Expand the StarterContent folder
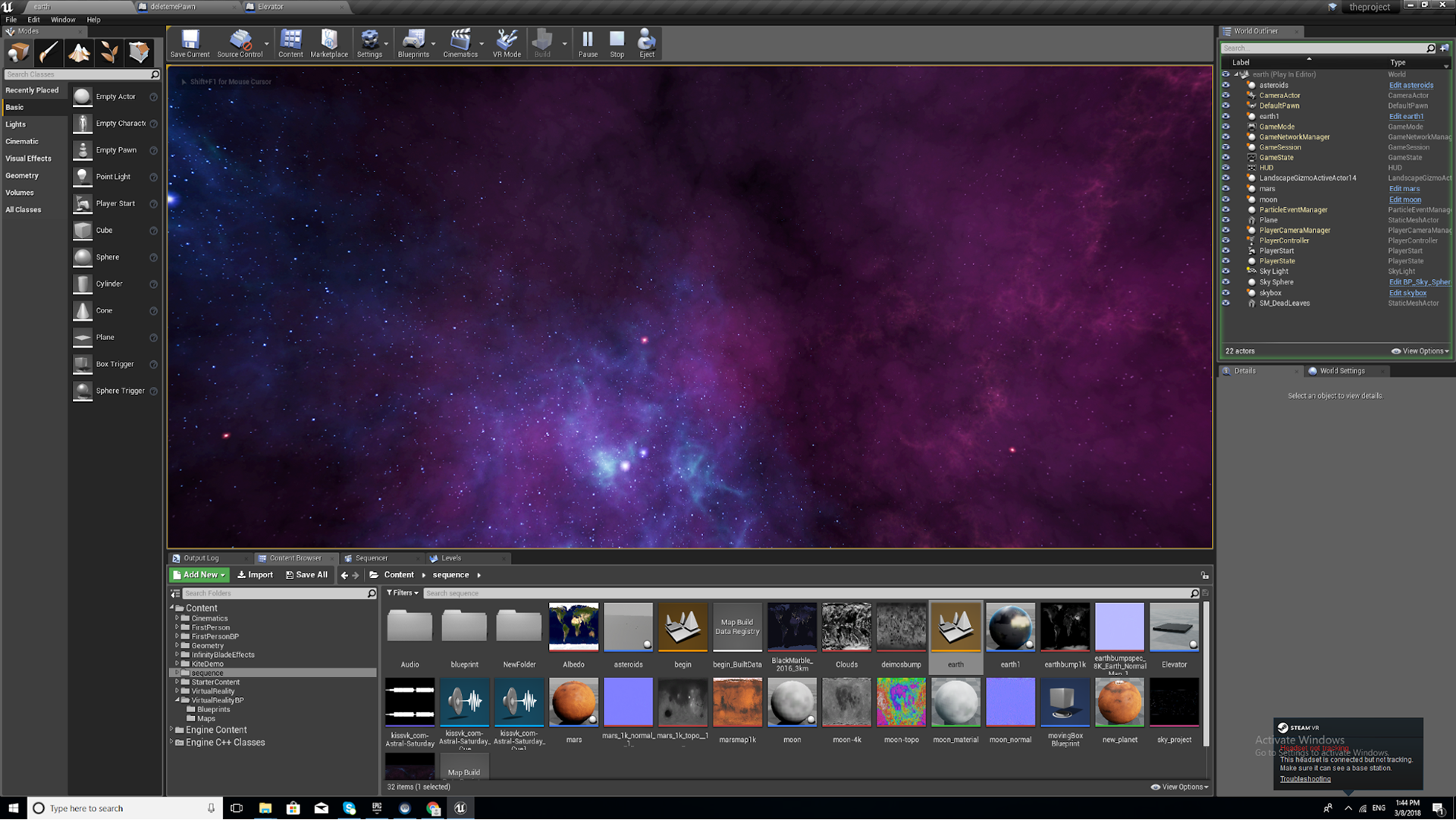 point(177,682)
